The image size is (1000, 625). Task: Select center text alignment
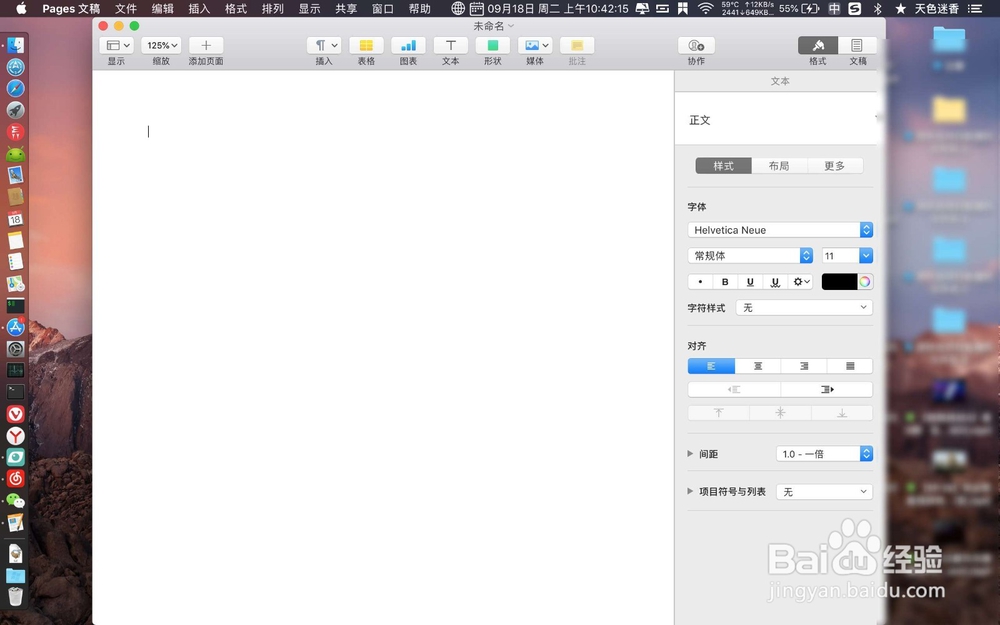pos(757,365)
